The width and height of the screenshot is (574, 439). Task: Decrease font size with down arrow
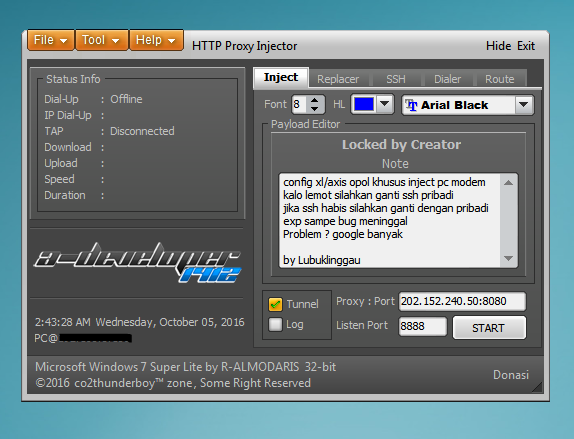[314, 109]
